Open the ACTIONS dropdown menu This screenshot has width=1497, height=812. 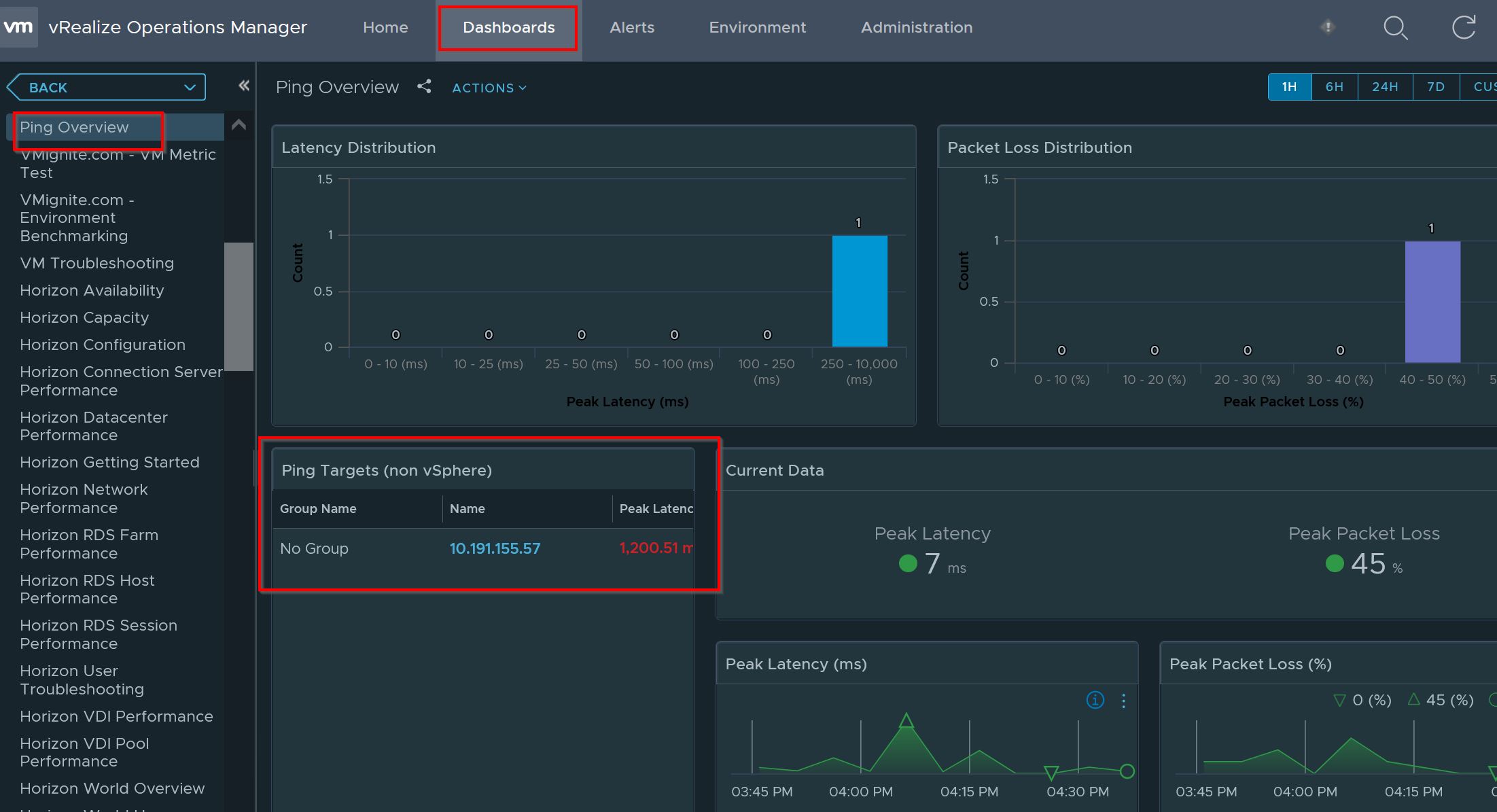[489, 88]
